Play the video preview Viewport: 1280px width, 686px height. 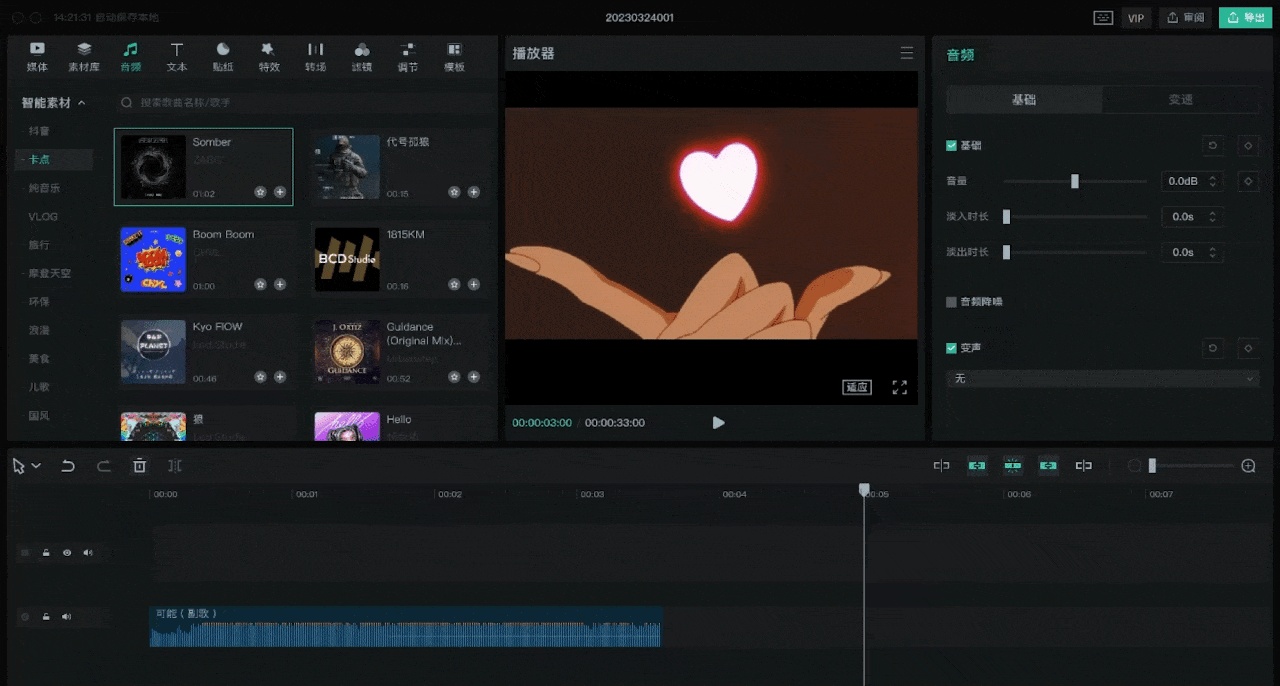click(718, 423)
